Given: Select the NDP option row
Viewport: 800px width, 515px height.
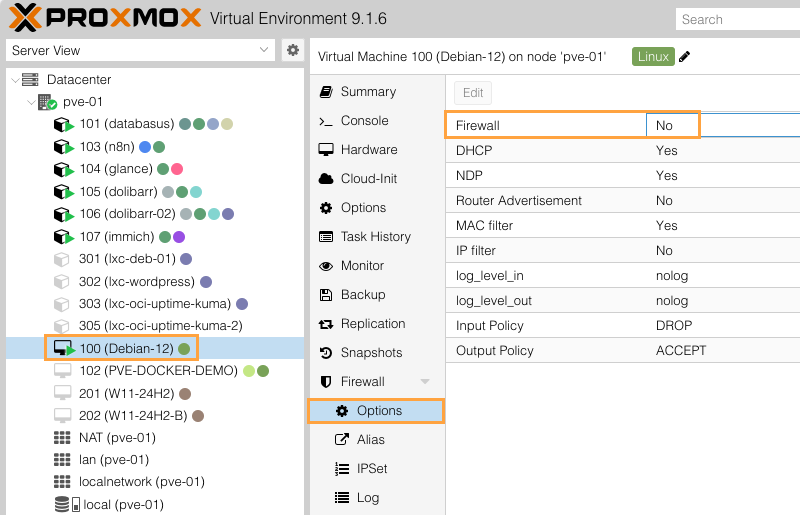Looking at the screenshot, I should click(623, 176).
